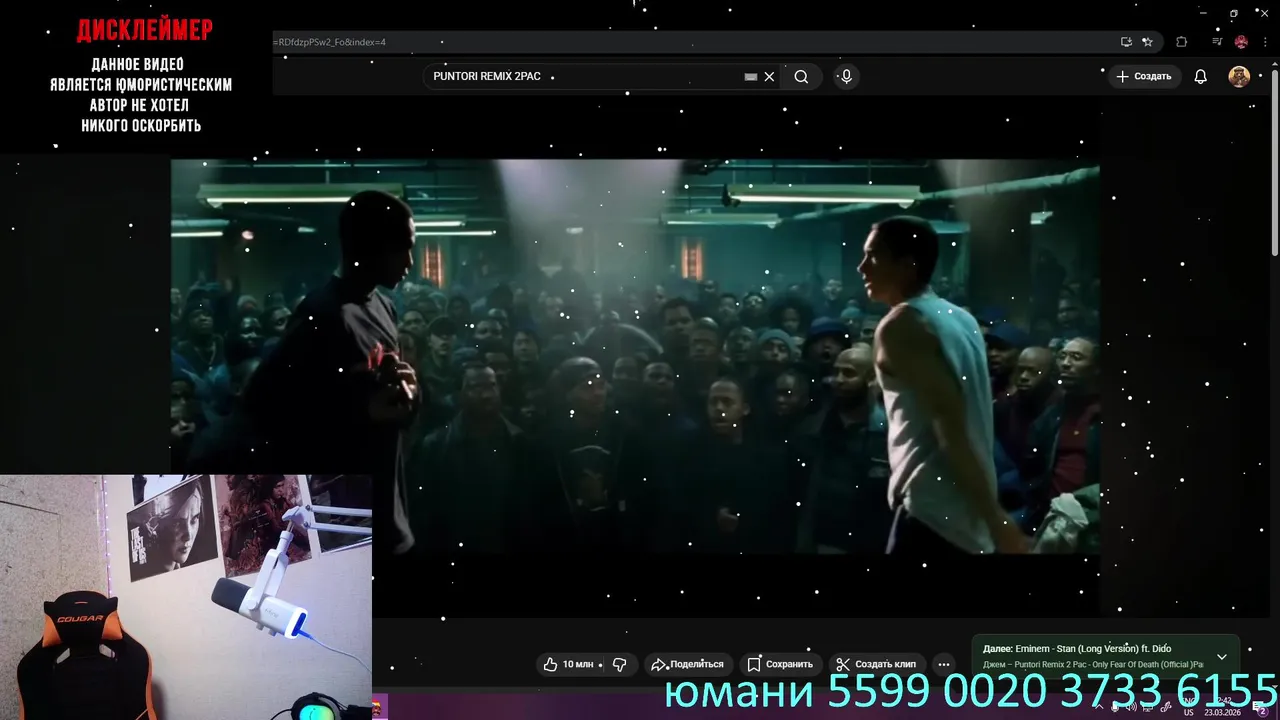The height and width of the screenshot is (720, 1280).
Task: Open the browser profile avatar
Action: point(1241,42)
